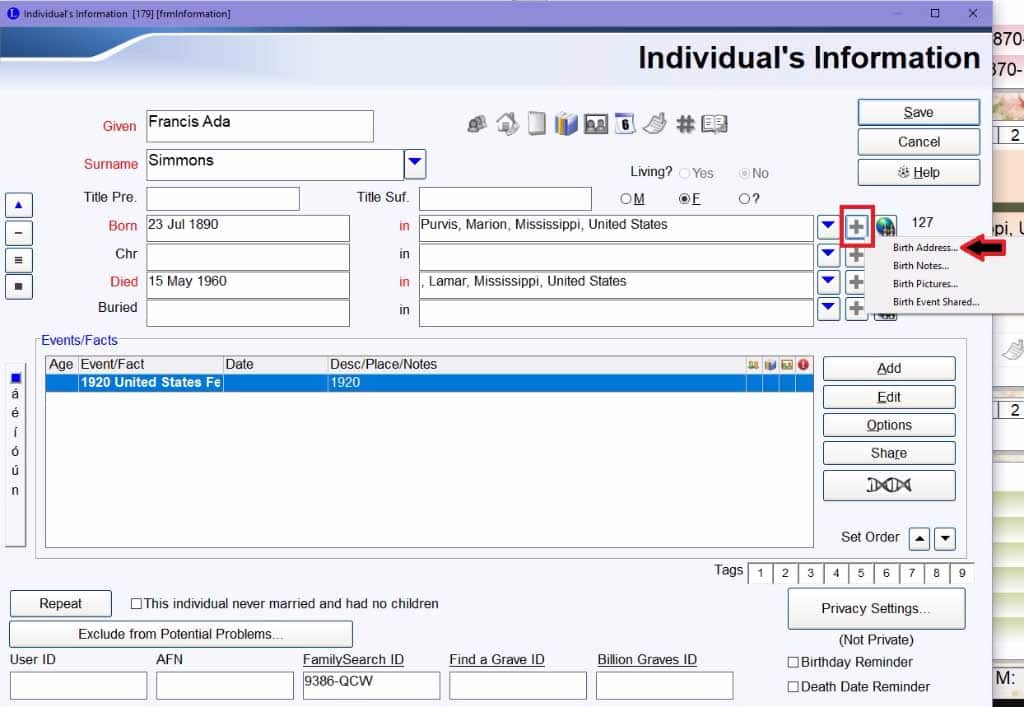Image resolution: width=1024 pixels, height=707 pixels.
Task: Click the Repeat button
Action: click(61, 604)
